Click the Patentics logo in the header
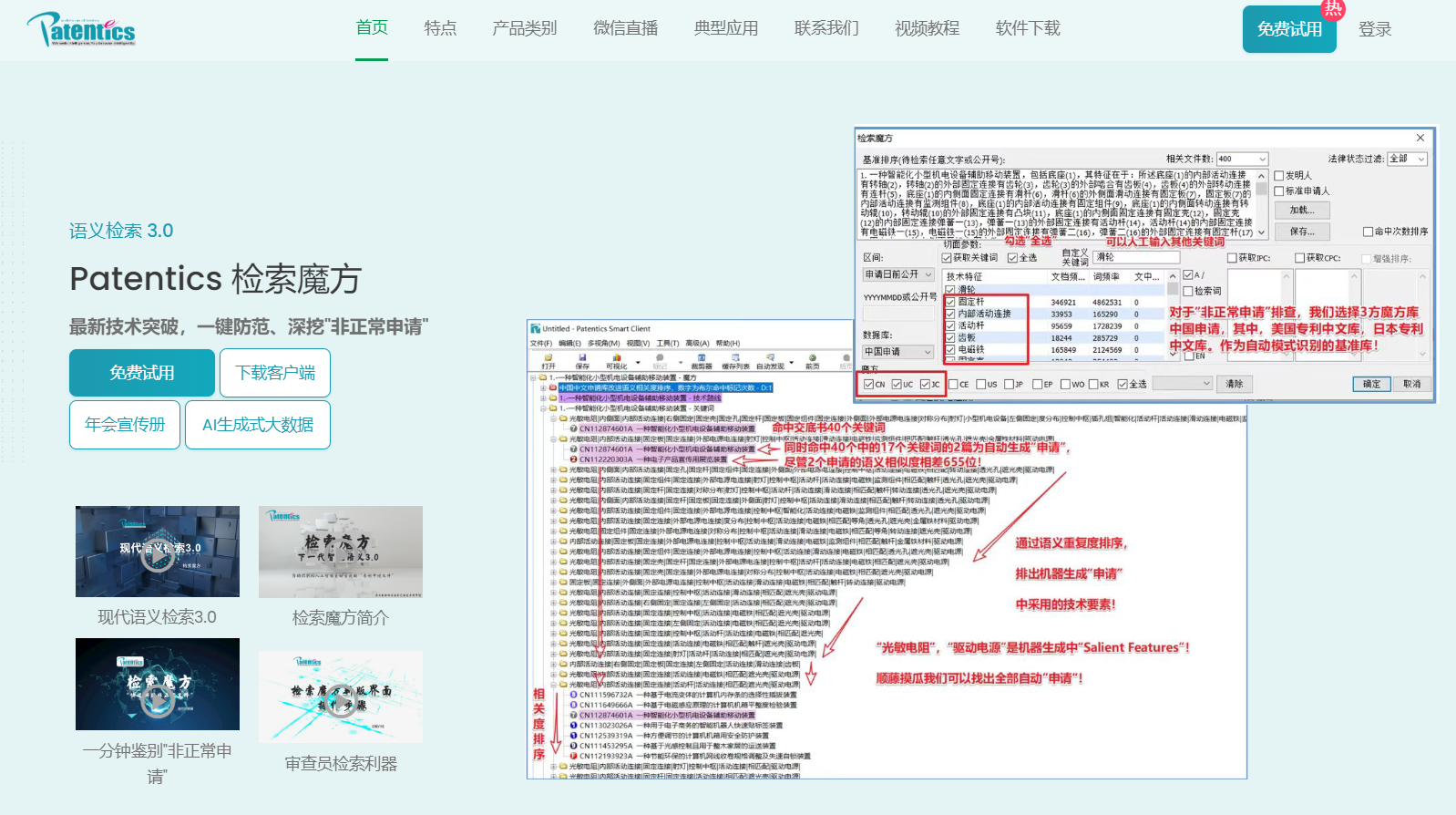This screenshot has height=815, width=1456. (81, 29)
